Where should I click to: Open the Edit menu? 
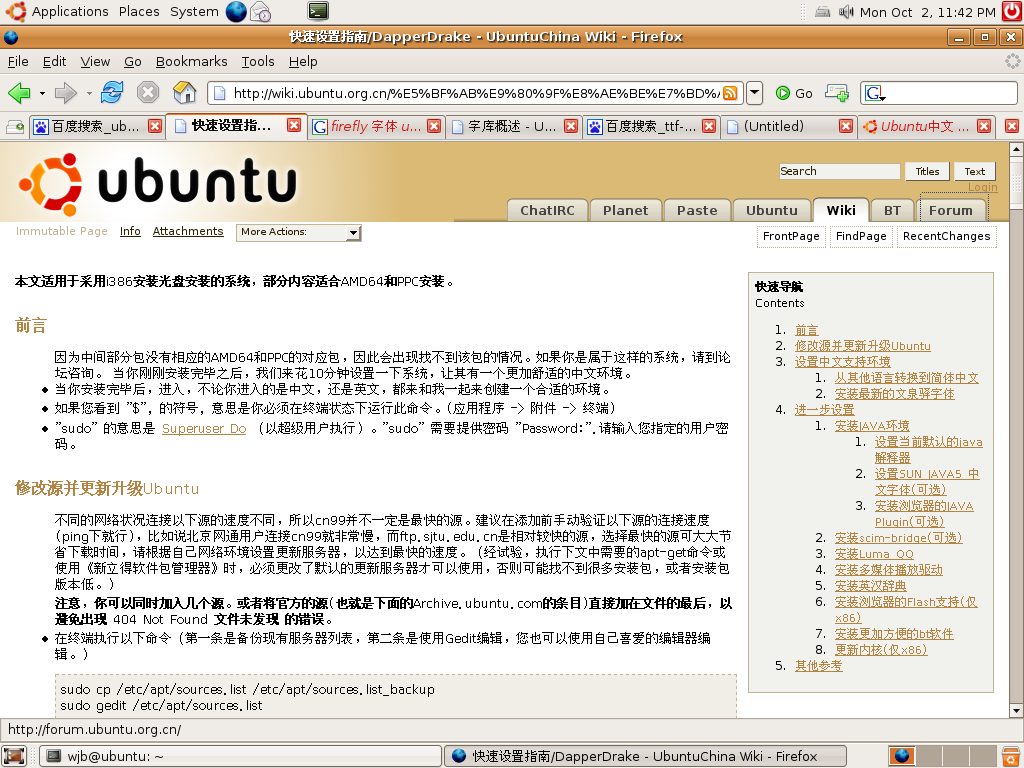tap(54, 61)
